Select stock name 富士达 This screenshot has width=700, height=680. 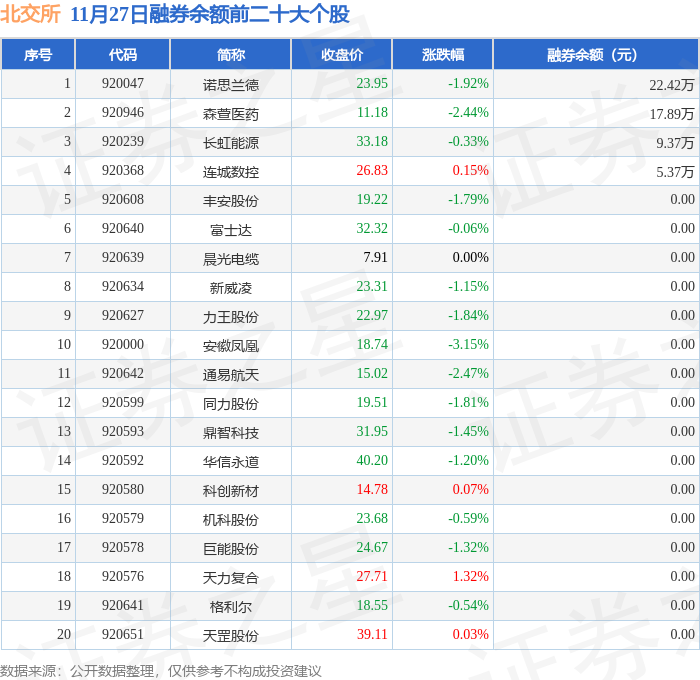pos(230,229)
